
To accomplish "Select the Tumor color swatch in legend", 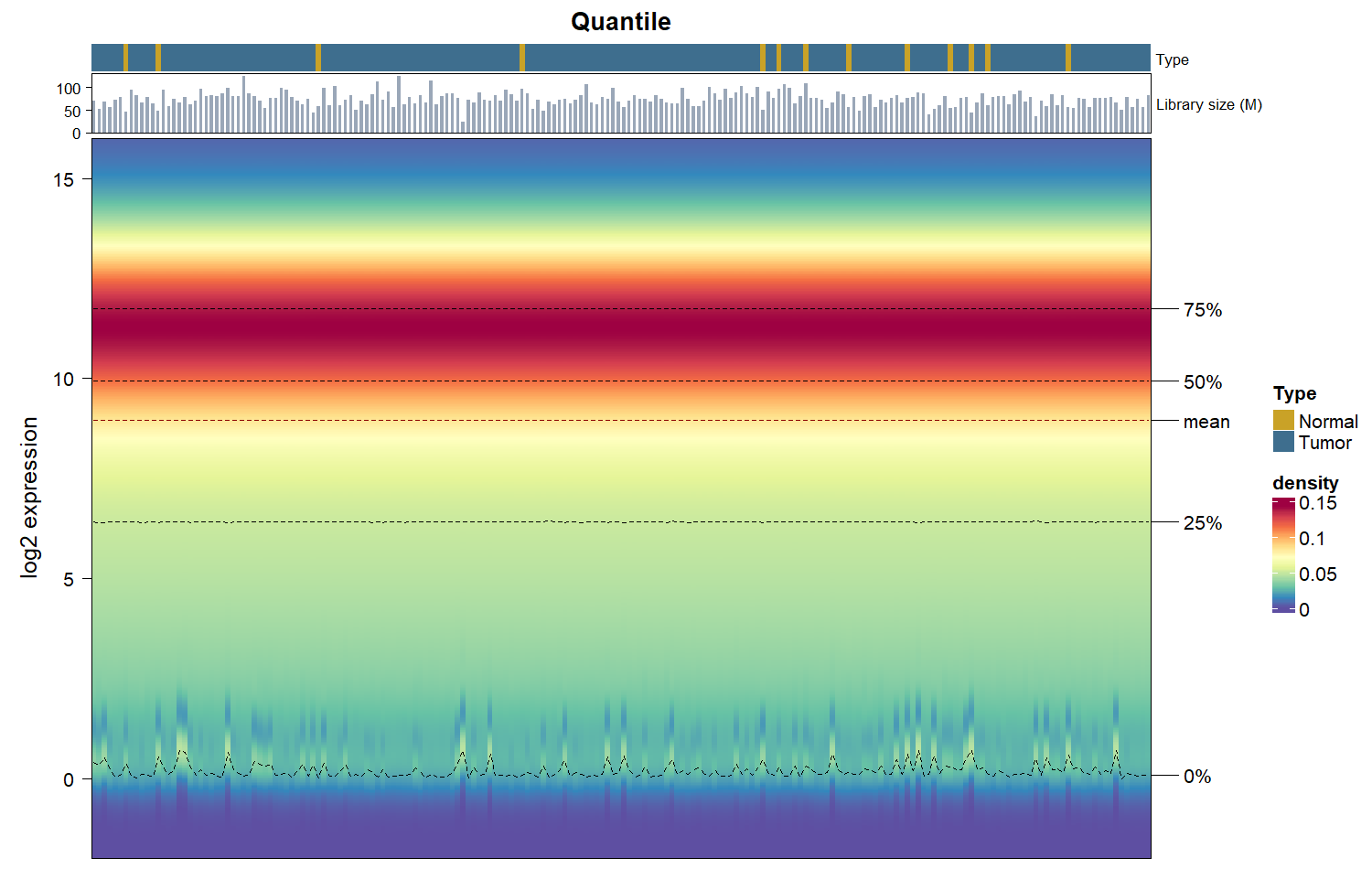I will 1283,441.
